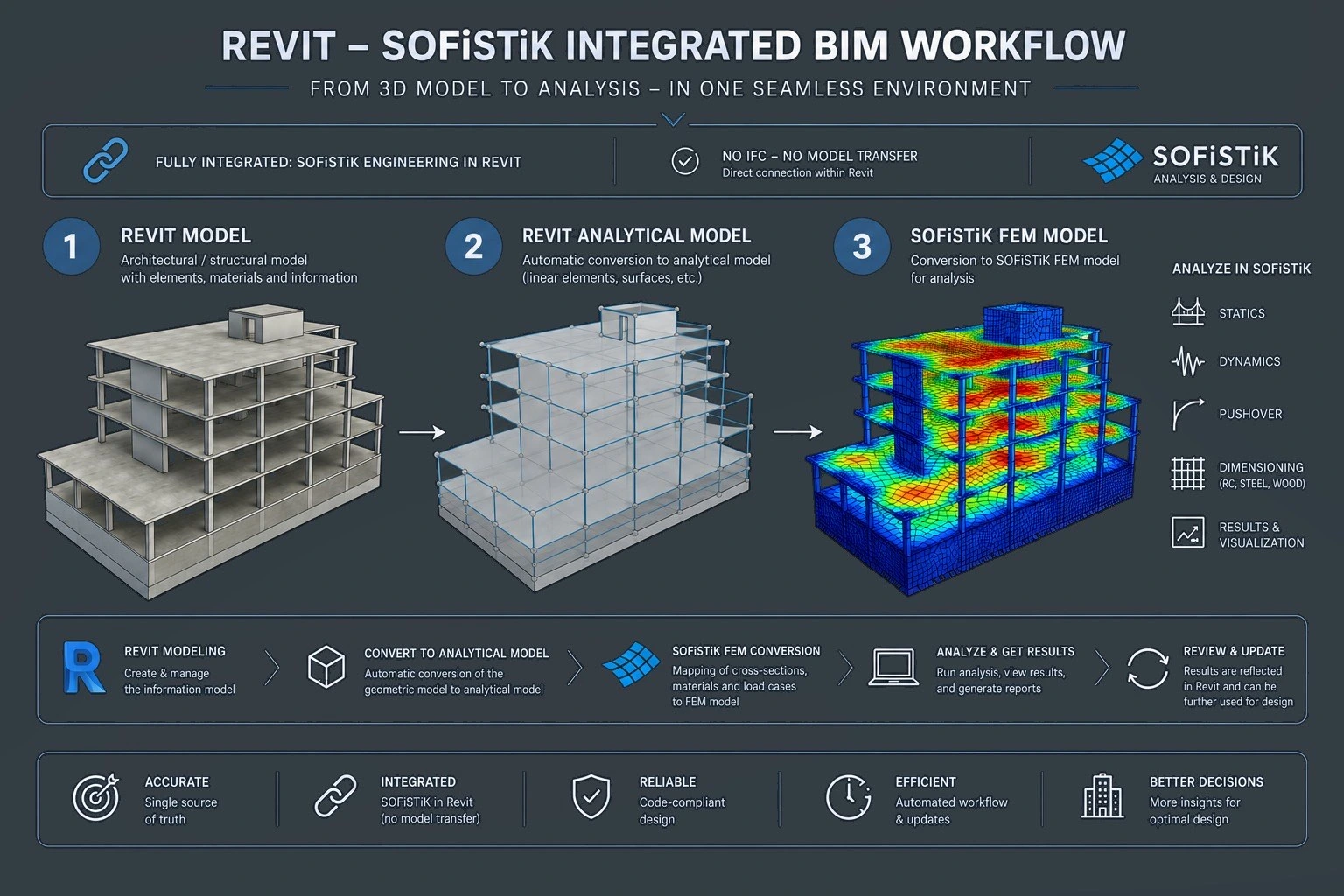Click the shield checkmark icon beside Reliable
1344x896 pixels.
591,797
